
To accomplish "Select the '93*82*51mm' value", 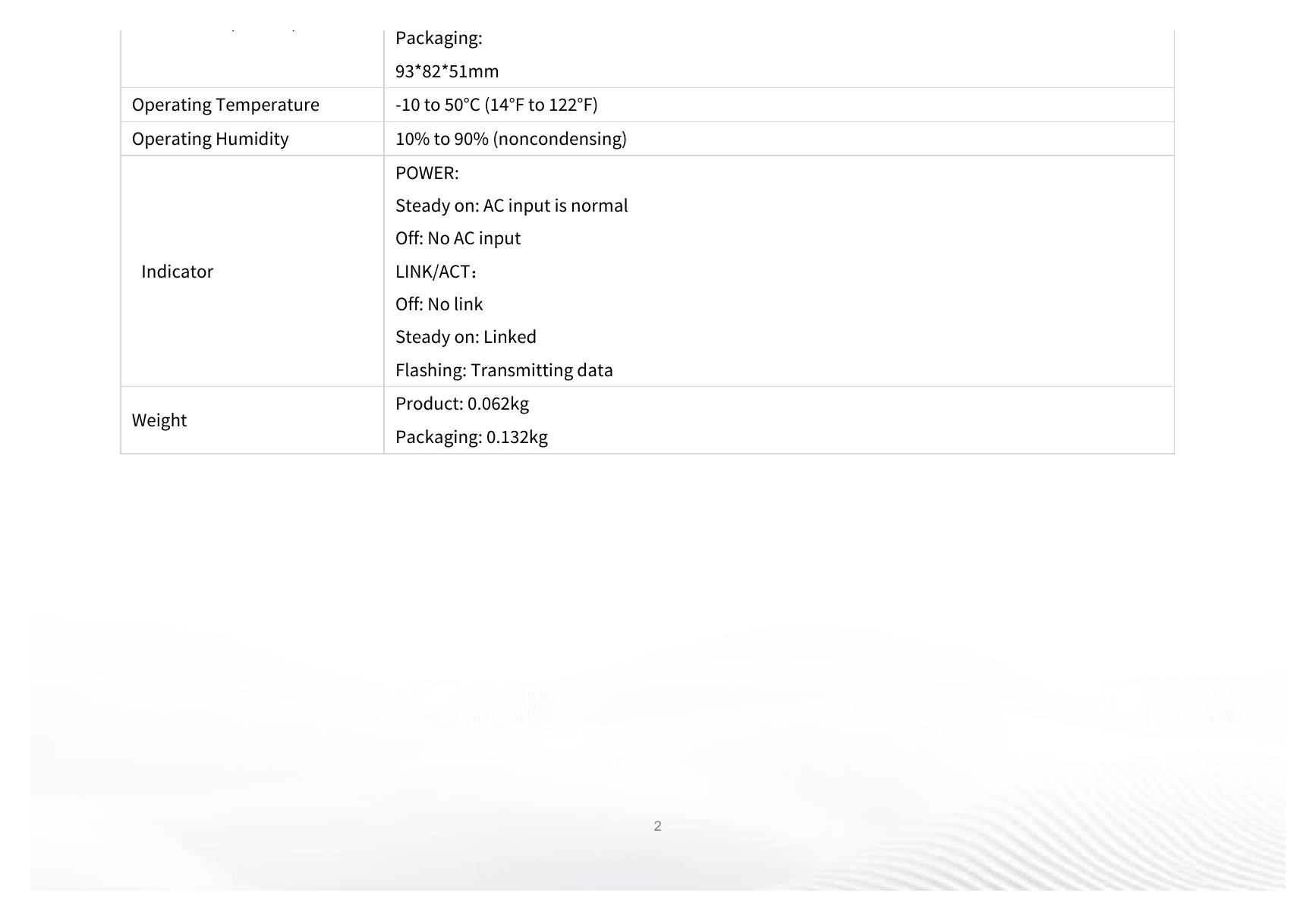I will [x=447, y=71].
